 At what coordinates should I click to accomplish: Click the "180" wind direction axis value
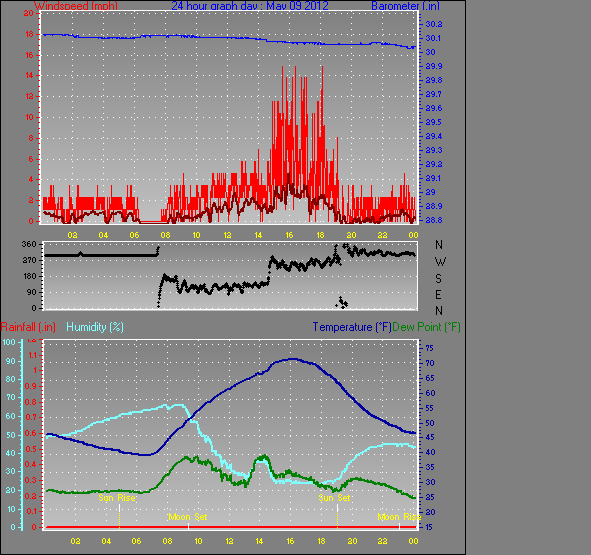[x=29, y=276]
